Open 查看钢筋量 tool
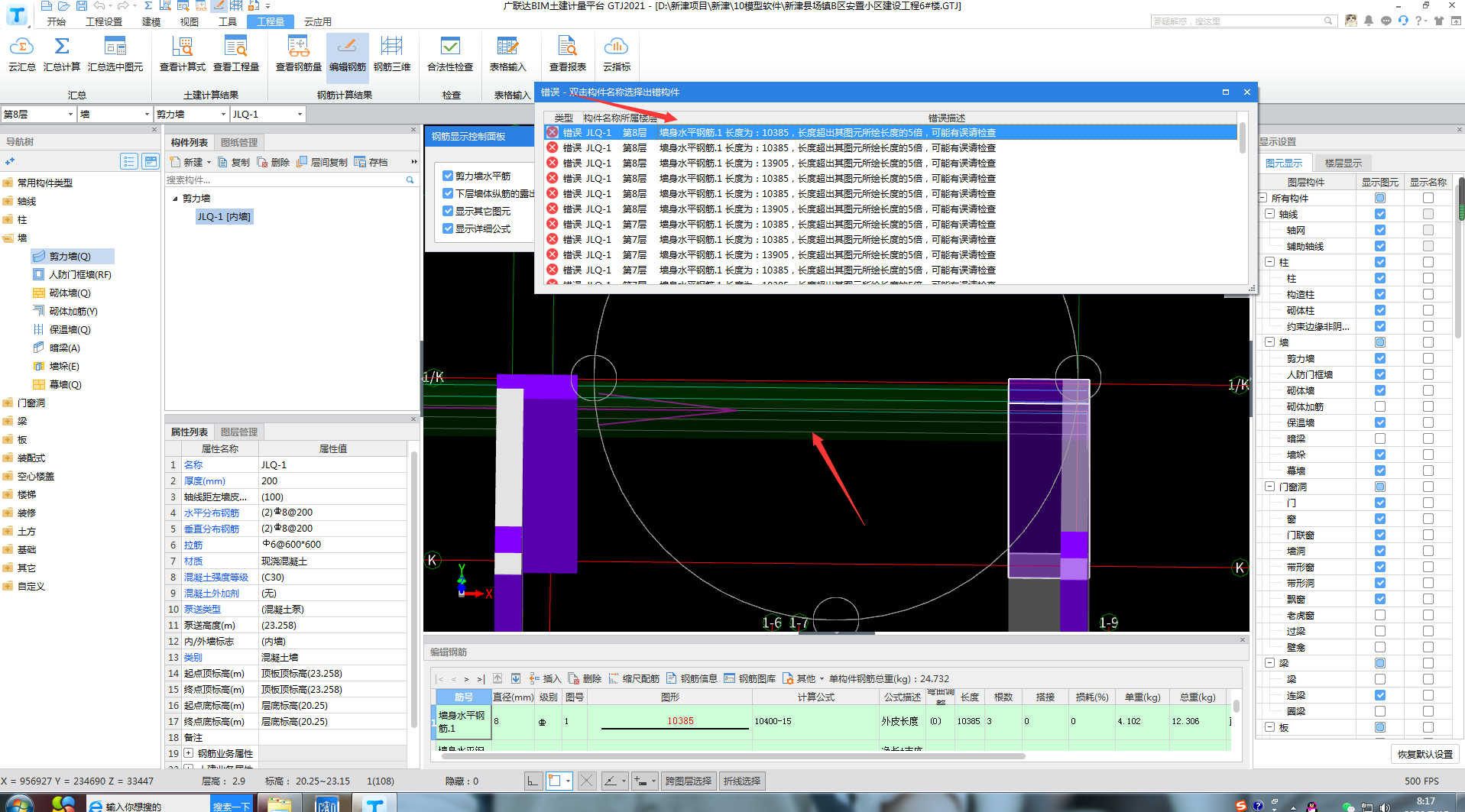 point(298,53)
